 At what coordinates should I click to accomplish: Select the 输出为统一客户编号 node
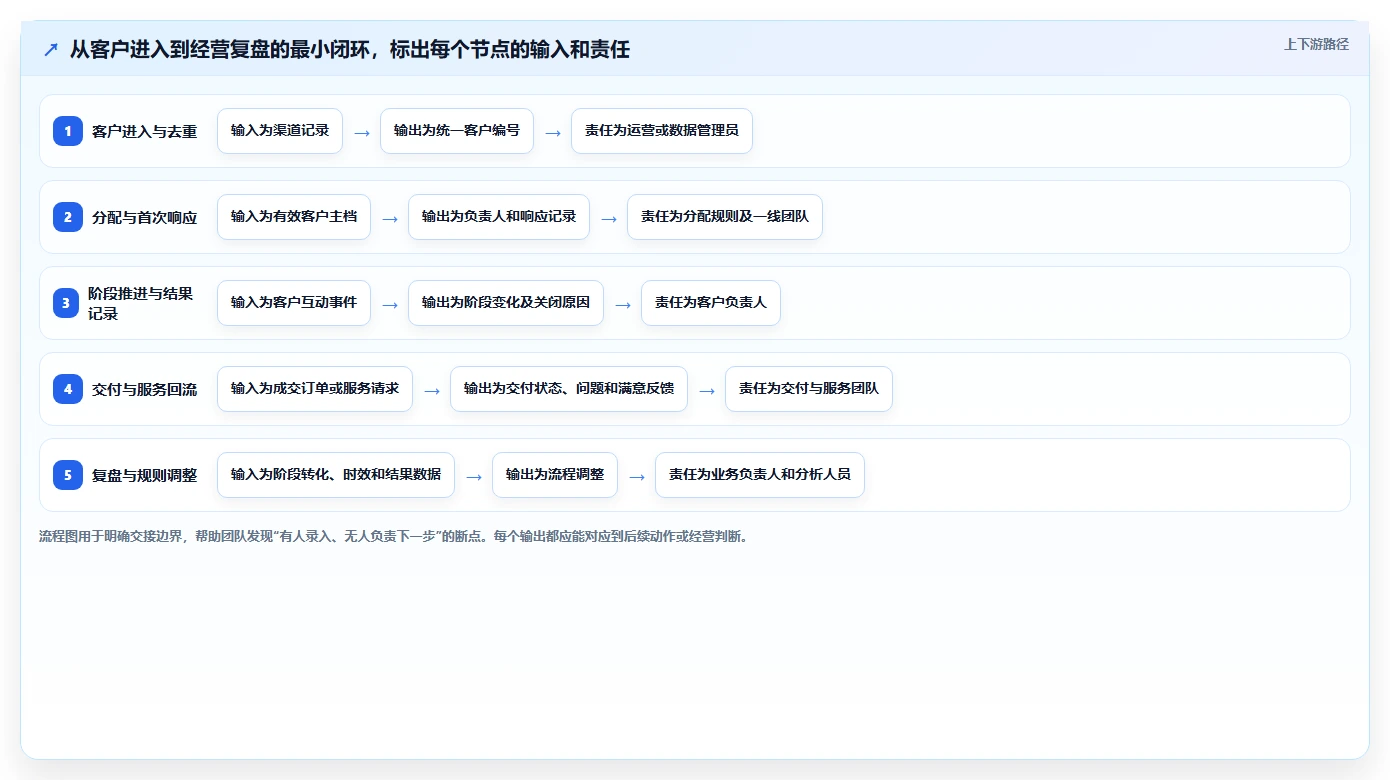pyautogui.click(x=457, y=131)
